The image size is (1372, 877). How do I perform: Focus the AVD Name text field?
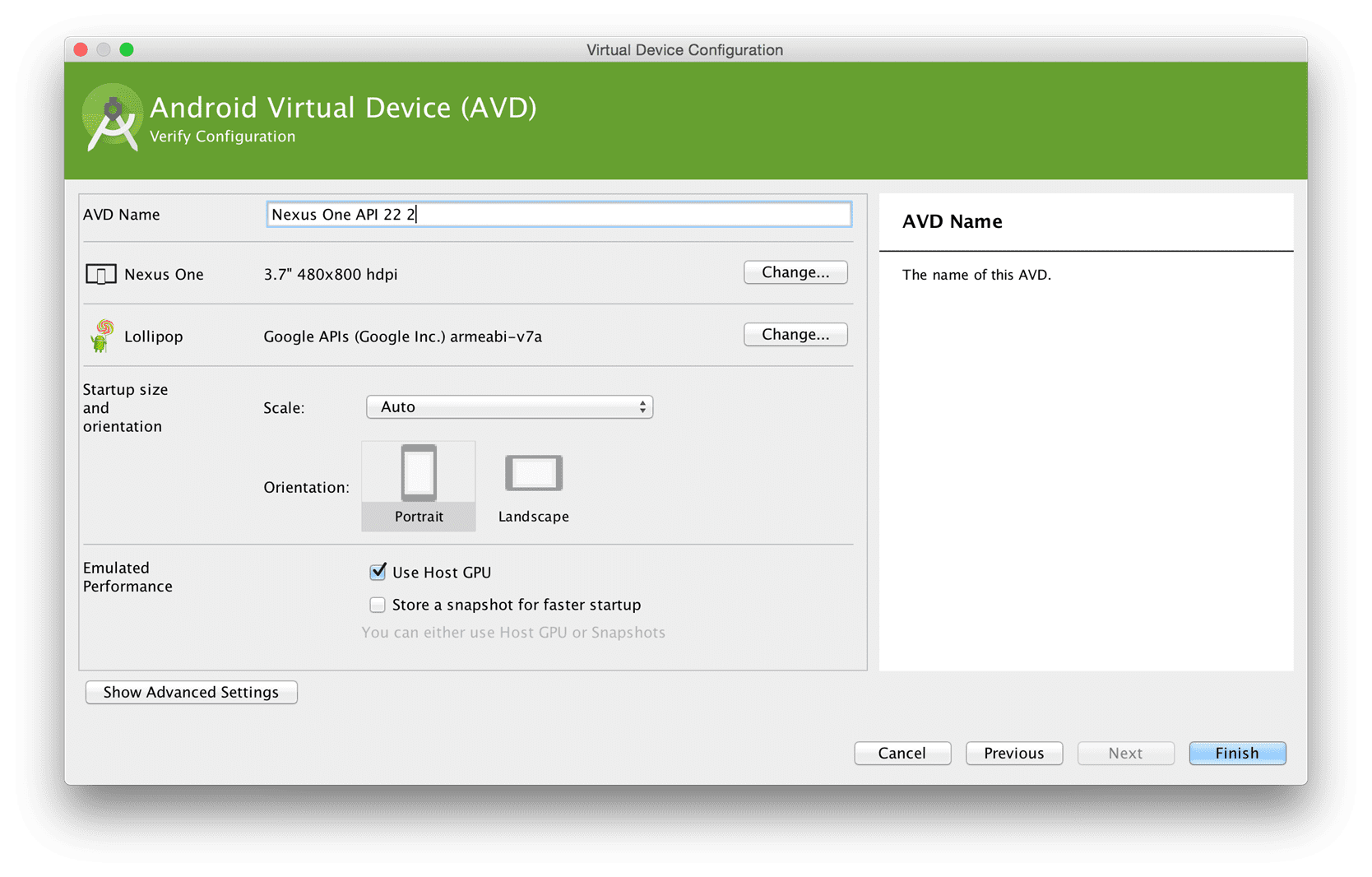tap(559, 215)
